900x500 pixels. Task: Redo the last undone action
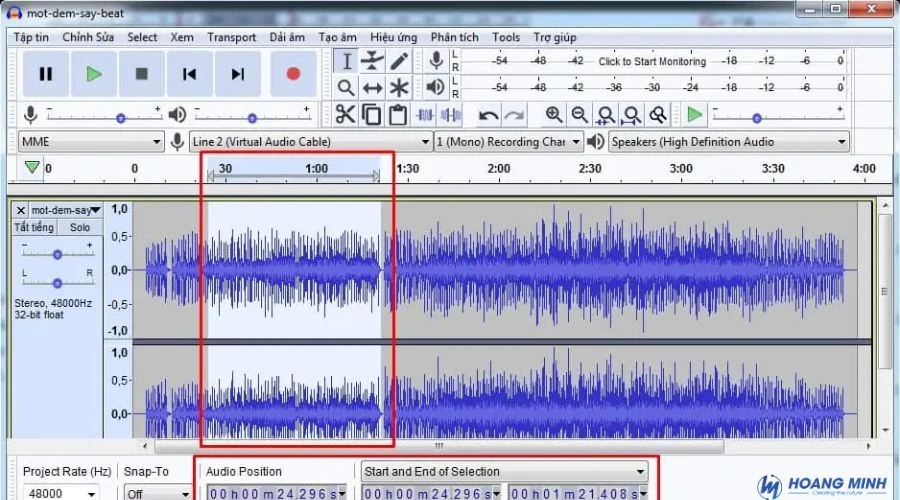pyautogui.click(x=514, y=115)
